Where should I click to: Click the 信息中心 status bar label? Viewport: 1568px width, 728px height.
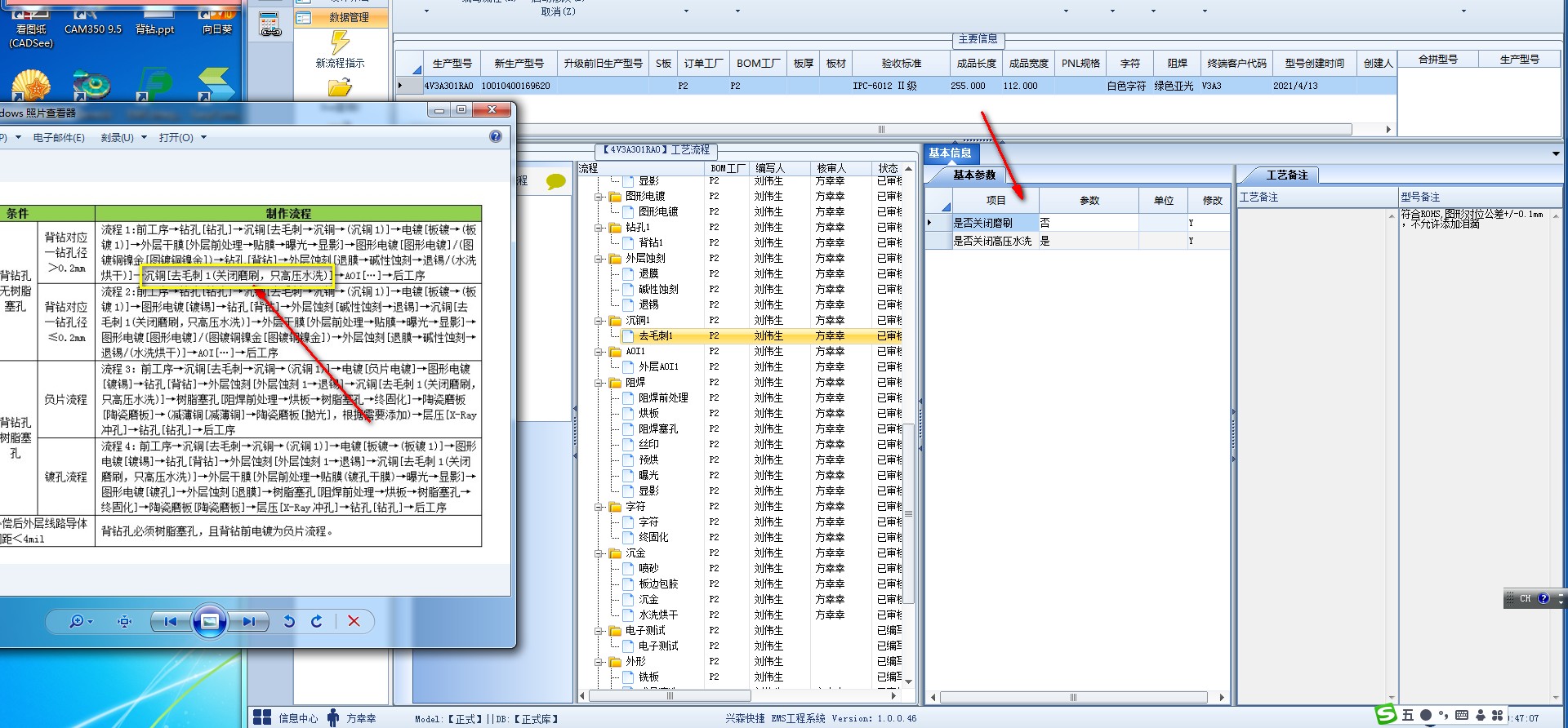[298, 718]
